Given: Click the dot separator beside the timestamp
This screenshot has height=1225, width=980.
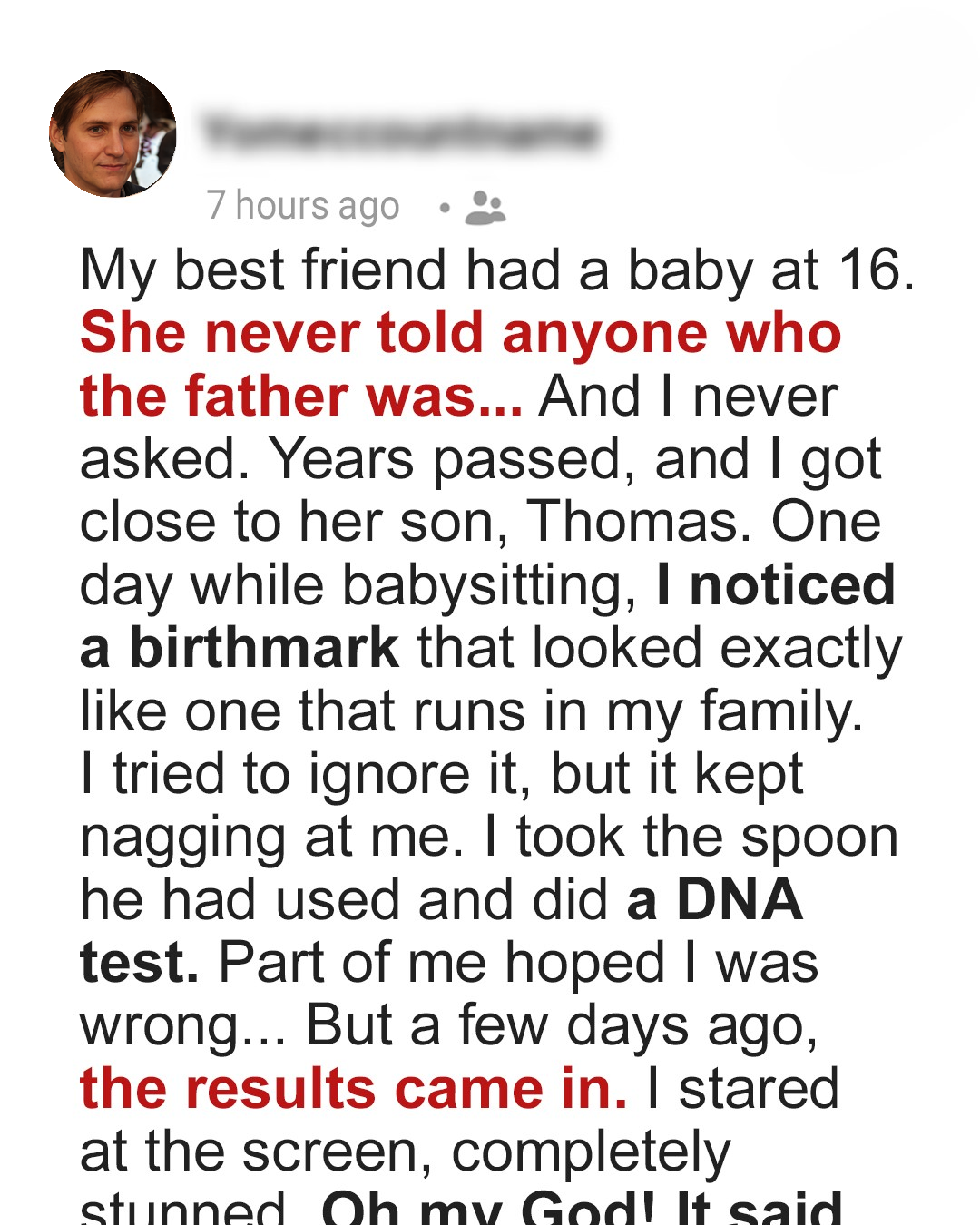Looking at the screenshot, I should (444, 208).
